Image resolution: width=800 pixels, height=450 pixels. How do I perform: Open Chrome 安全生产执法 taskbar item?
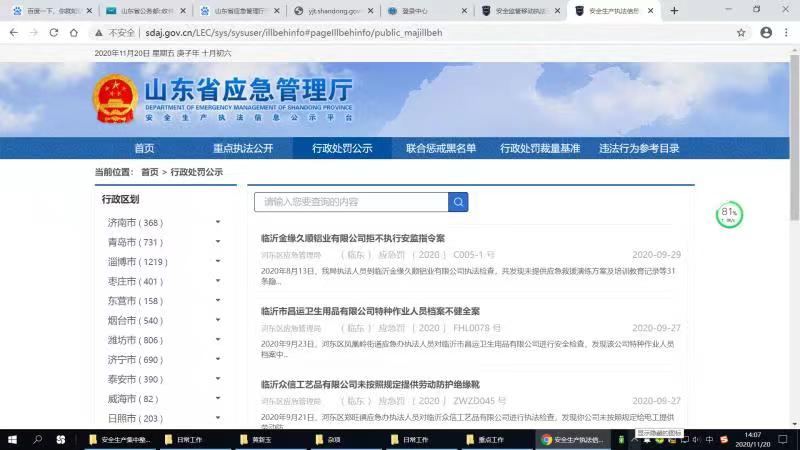(573, 439)
